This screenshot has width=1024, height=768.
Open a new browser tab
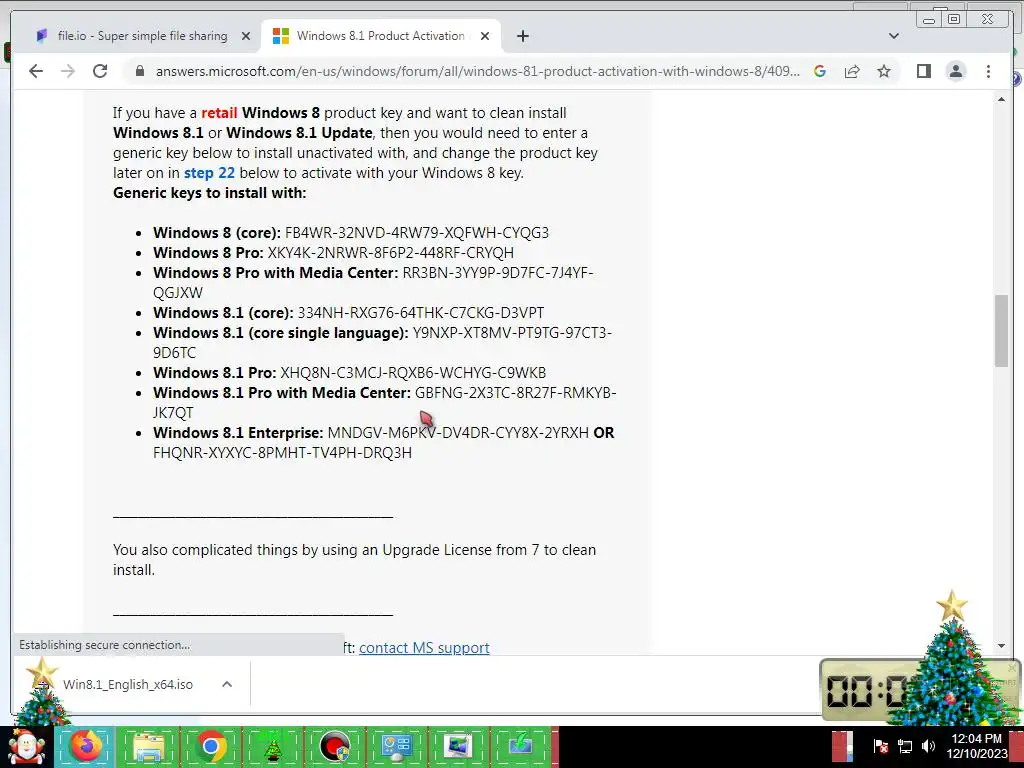click(x=522, y=36)
